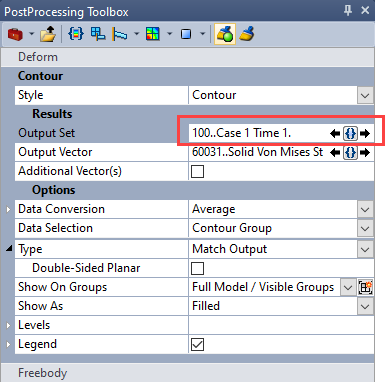Viewport: 385px width, 382px height.
Task: Go to previous Output Set arrow
Action: click(335, 134)
